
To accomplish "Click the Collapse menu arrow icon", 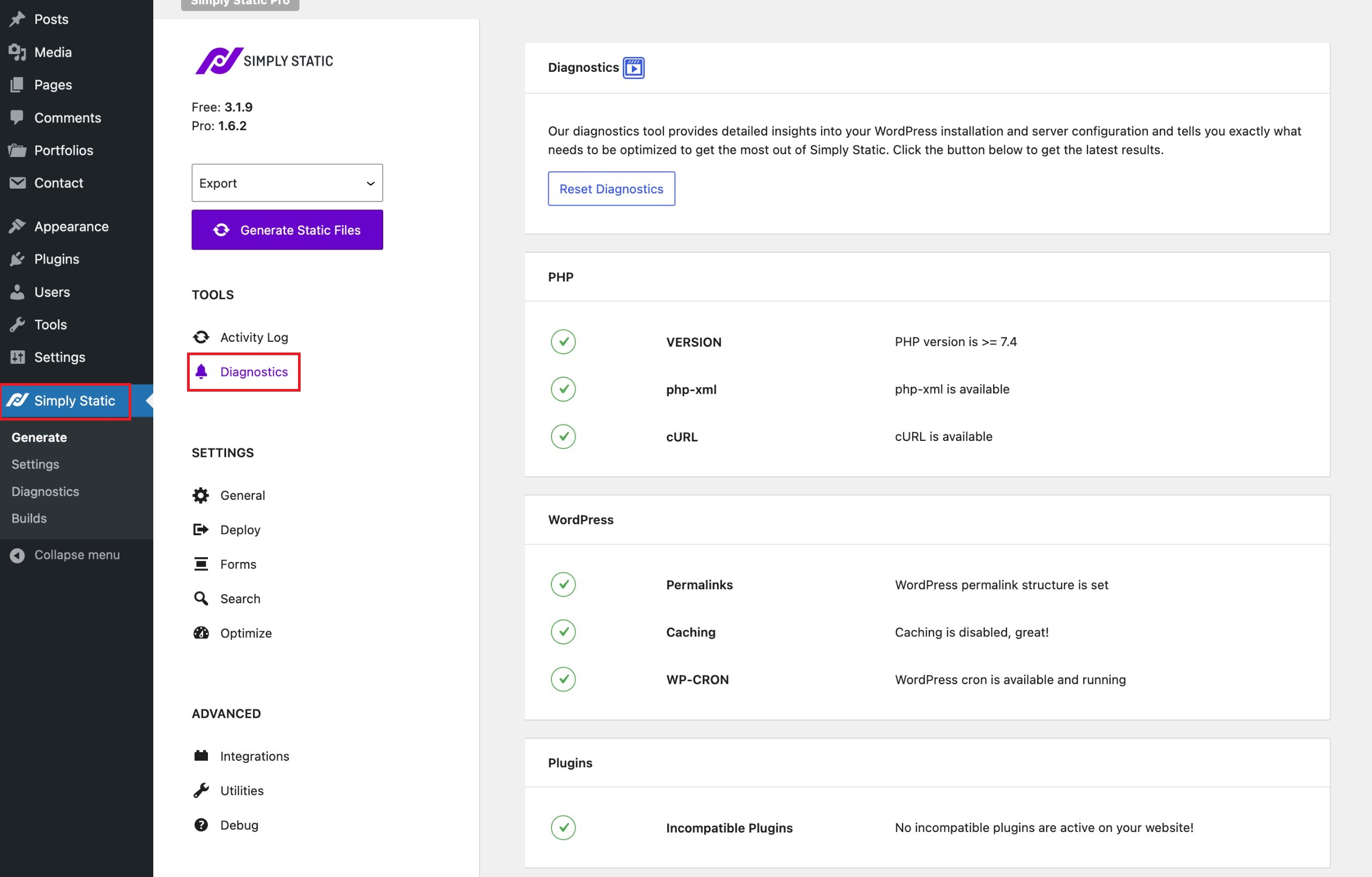I will click(x=17, y=554).
